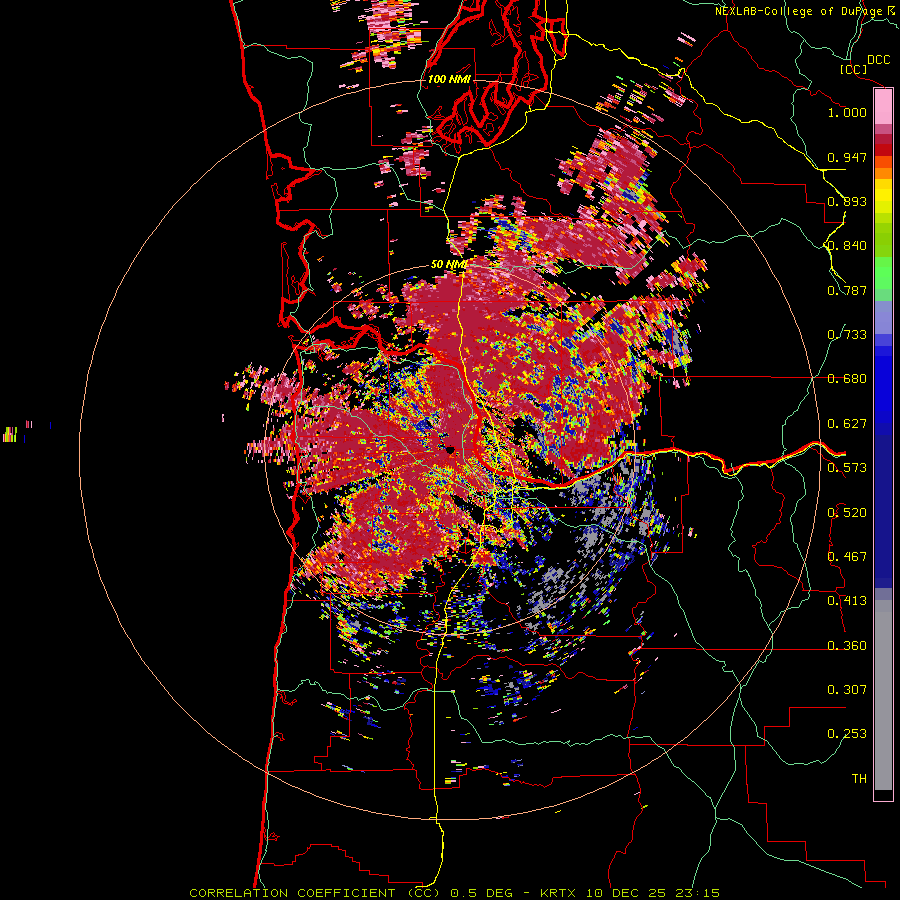Image resolution: width=900 pixels, height=900 pixels.
Task: Select the 0.573 legend value
Action: [x=847, y=468]
